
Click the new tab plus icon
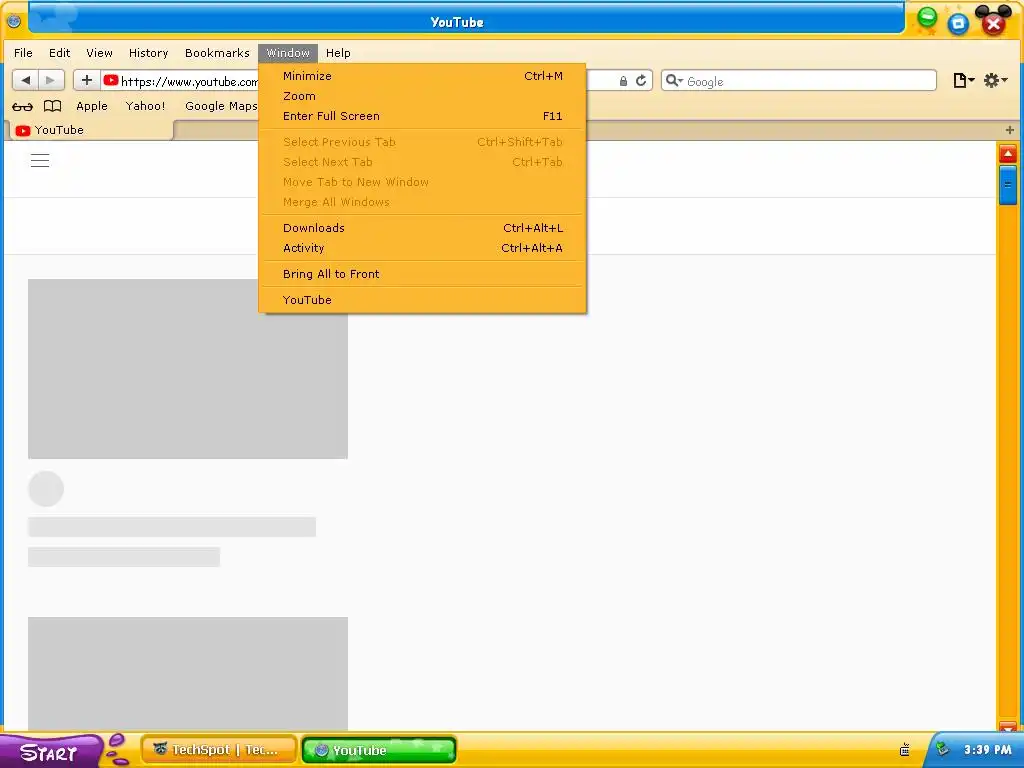pos(1010,130)
